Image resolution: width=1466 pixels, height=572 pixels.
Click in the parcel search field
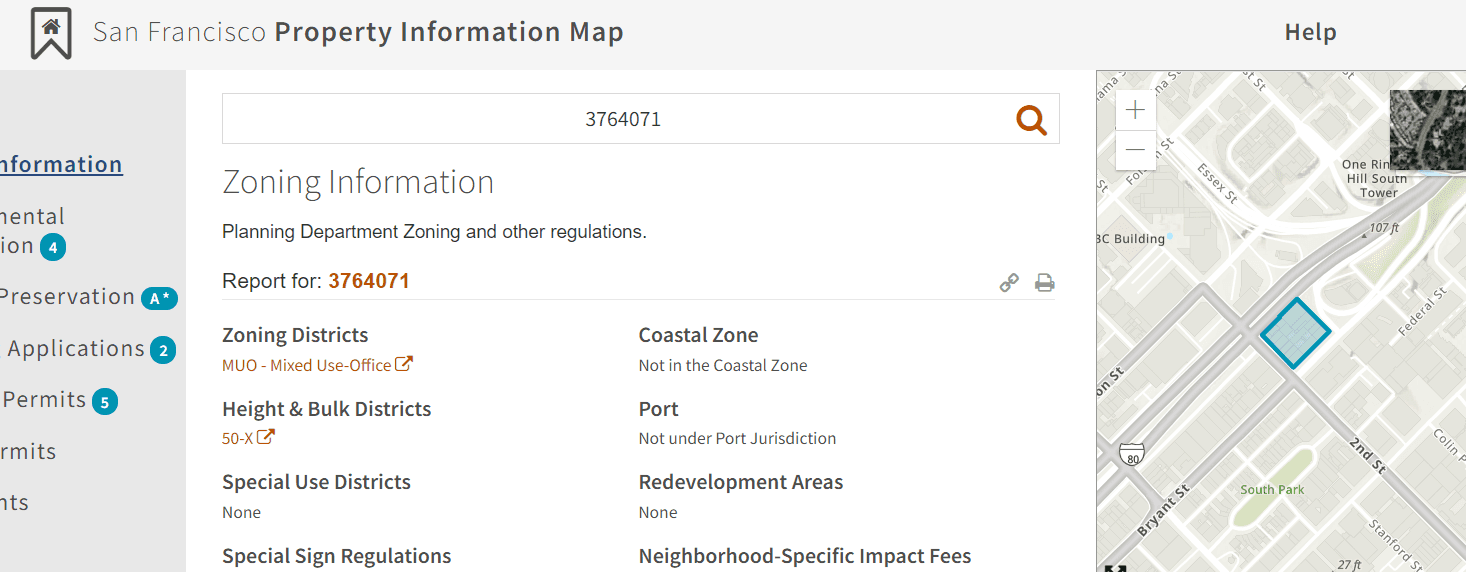point(620,120)
